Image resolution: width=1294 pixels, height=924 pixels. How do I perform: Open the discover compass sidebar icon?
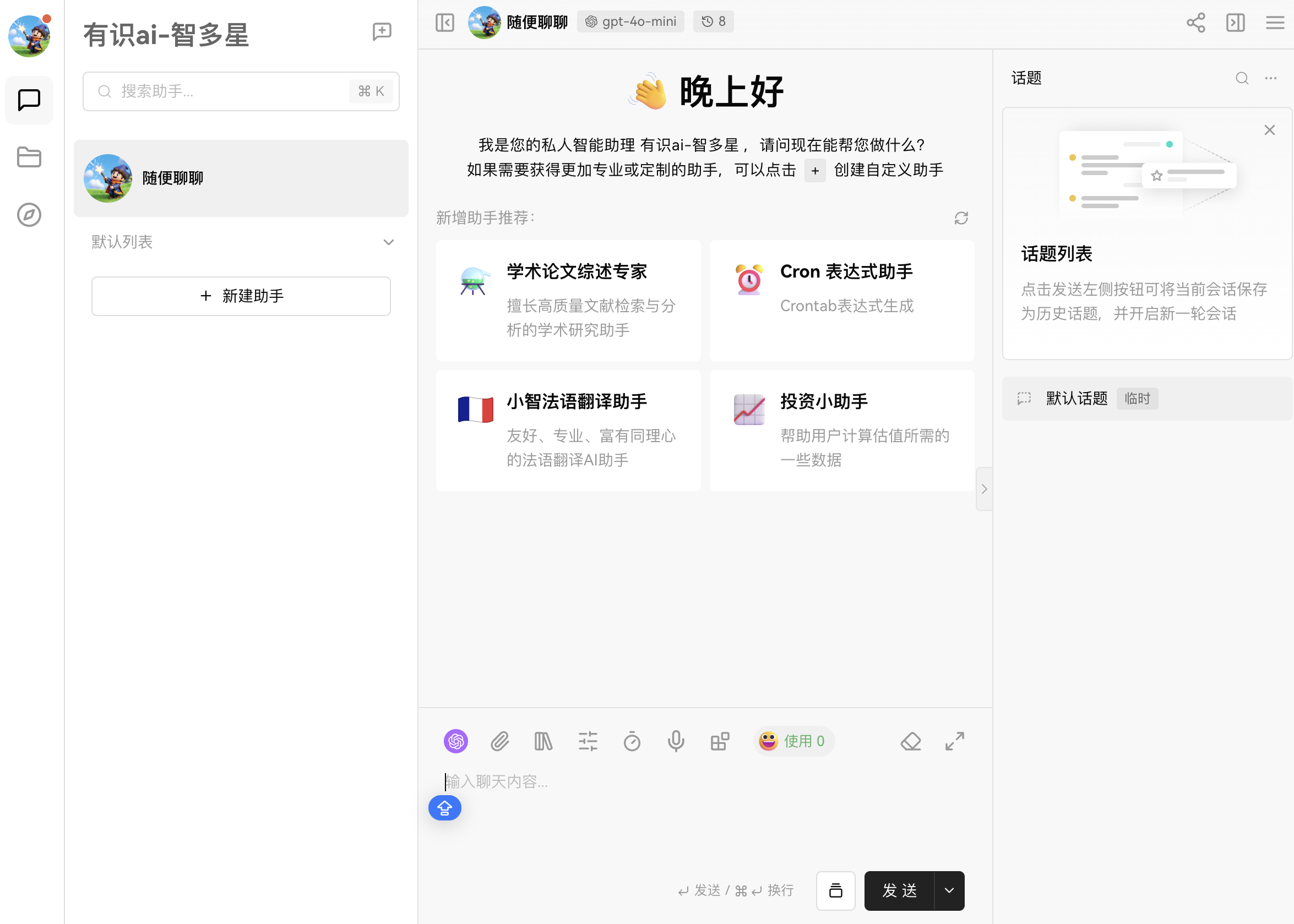coord(29,215)
